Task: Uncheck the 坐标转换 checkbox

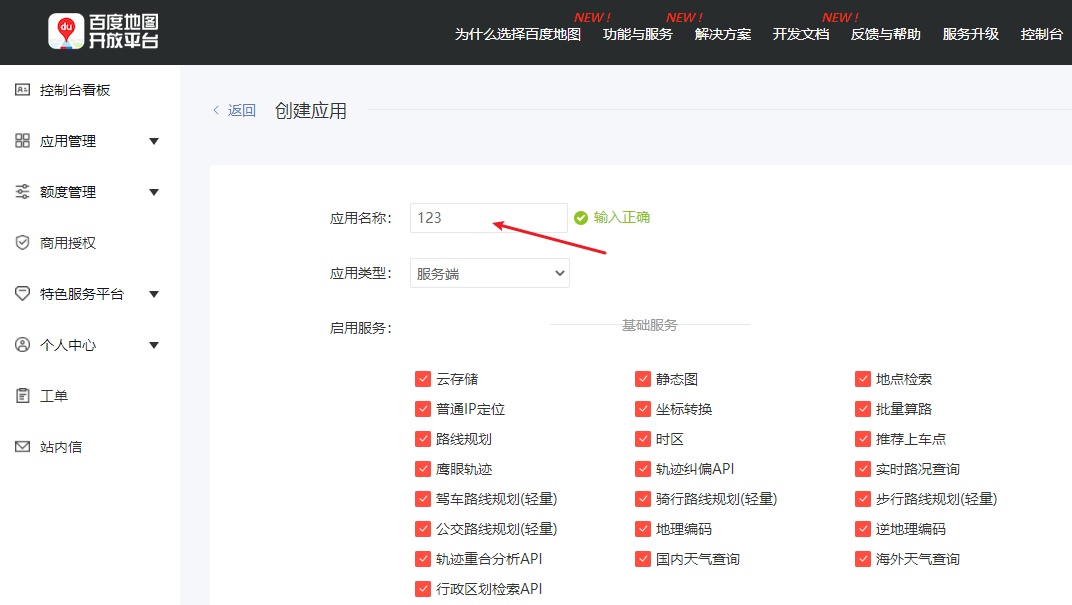Action: pos(643,409)
